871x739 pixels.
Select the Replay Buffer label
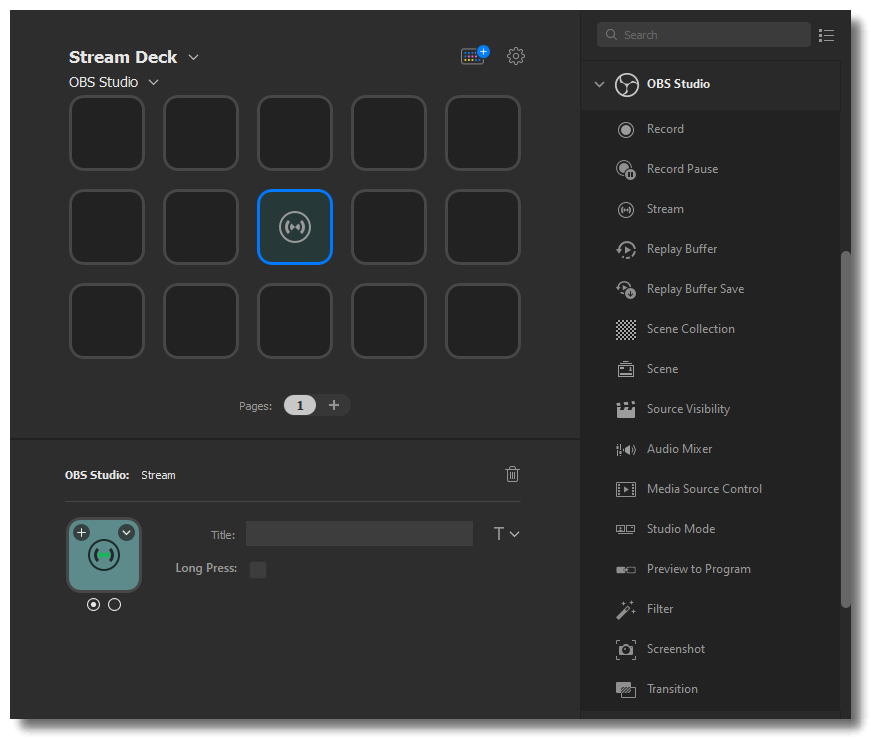click(682, 249)
